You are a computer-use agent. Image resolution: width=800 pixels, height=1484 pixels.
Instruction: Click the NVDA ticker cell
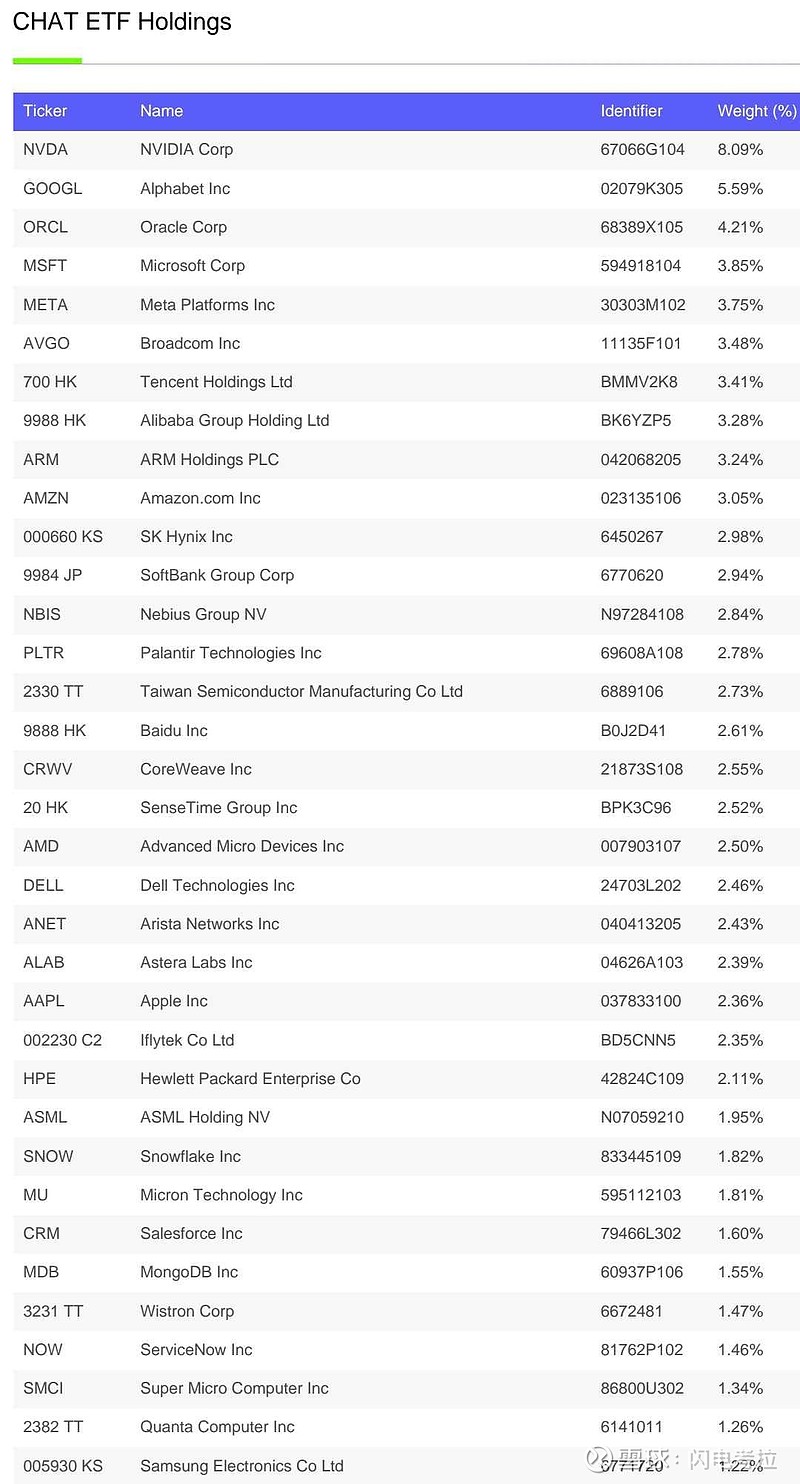point(45,150)
